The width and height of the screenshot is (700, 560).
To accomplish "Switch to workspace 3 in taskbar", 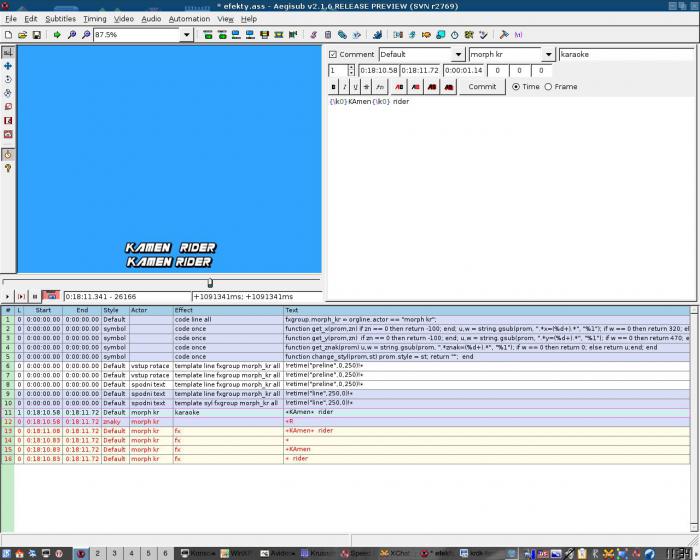I will pos(114,553).
